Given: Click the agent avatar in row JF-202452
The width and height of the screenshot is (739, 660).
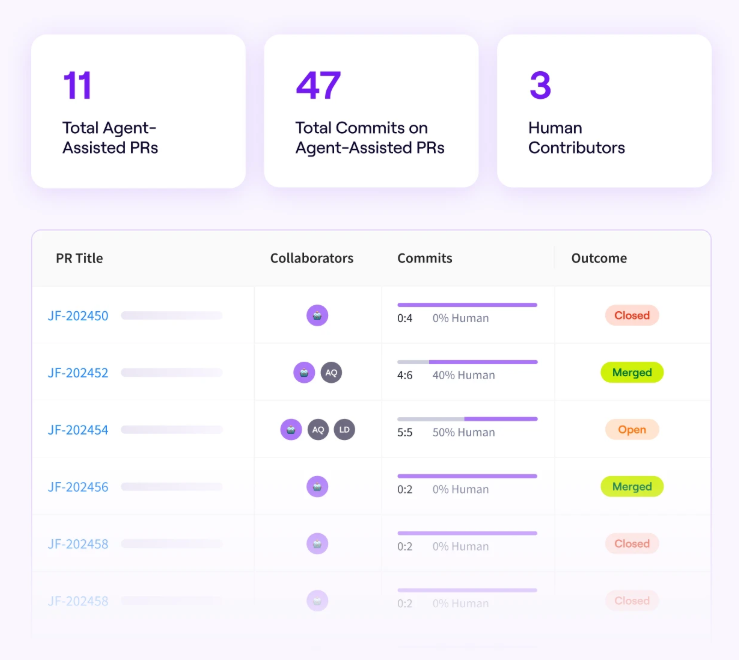Looking at the screenshot, I should [x=304, y=372].
